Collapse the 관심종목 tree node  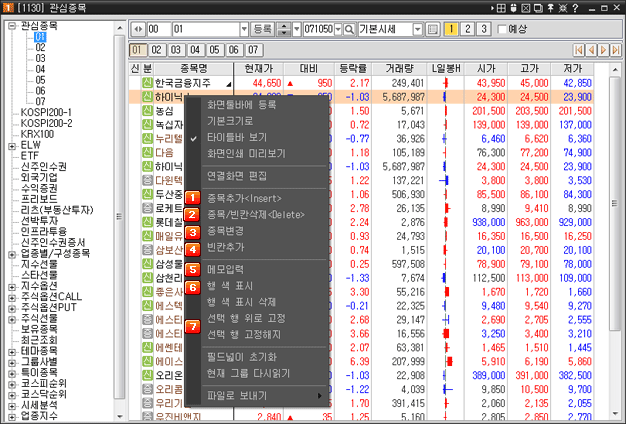click(x=11, y=24)
